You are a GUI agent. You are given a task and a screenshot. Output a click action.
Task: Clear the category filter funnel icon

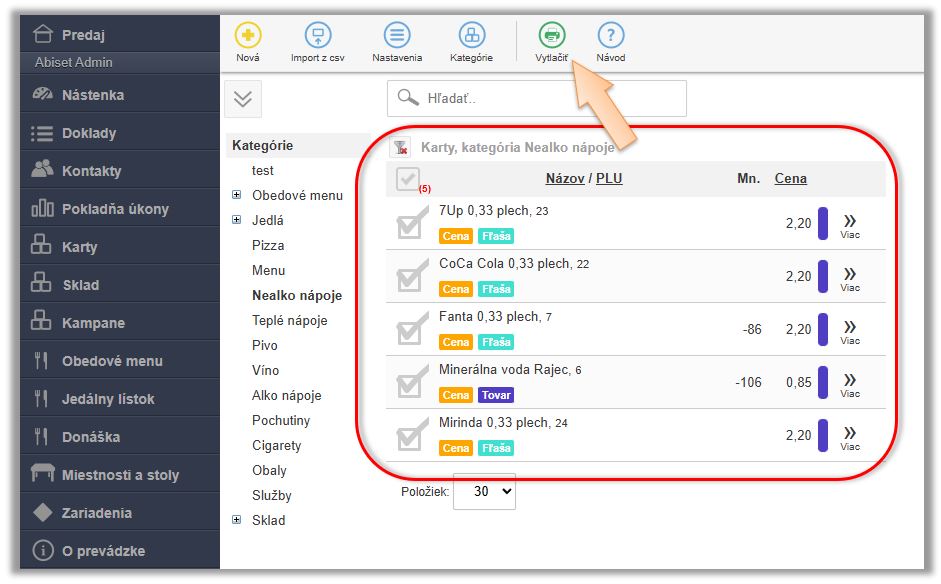tap(400, 148)
